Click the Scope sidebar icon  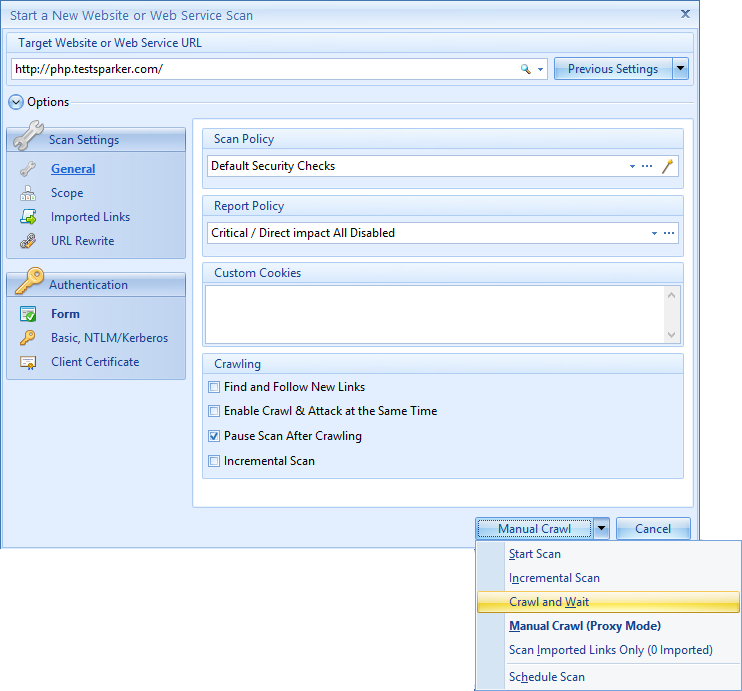click(x=28, y=193)
